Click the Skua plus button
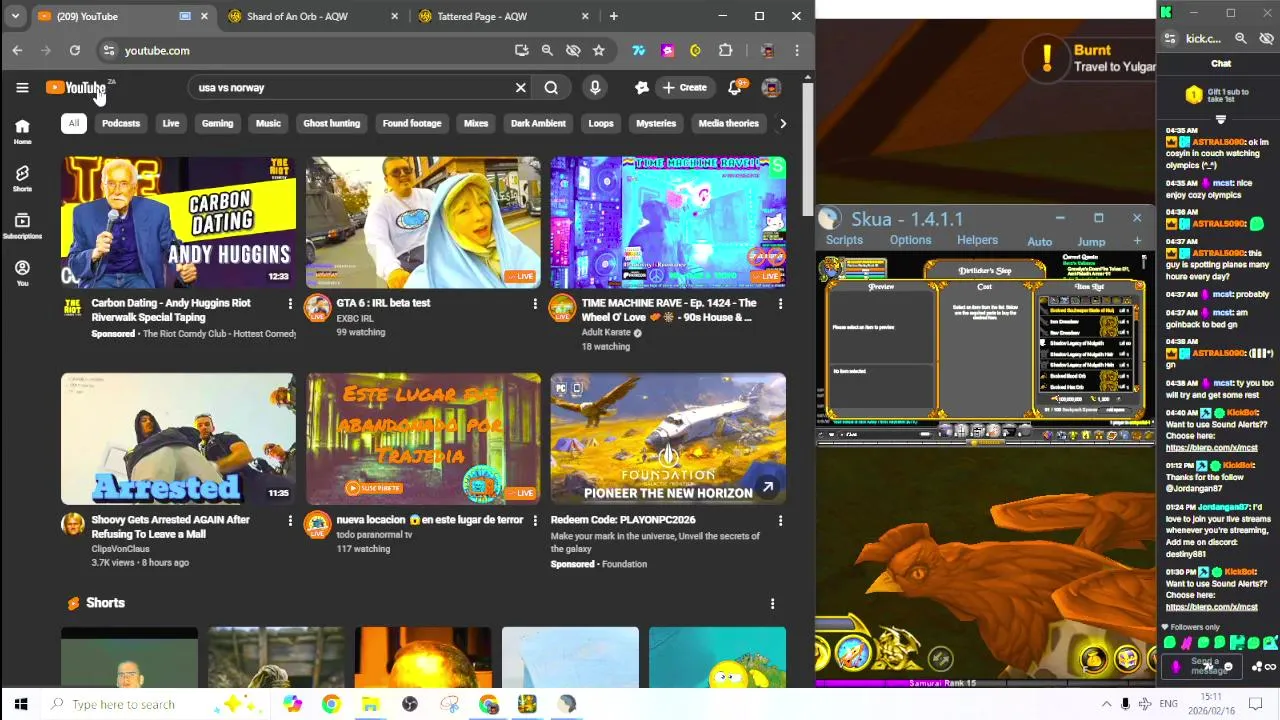1280x720 pixels. (1137, 241)
